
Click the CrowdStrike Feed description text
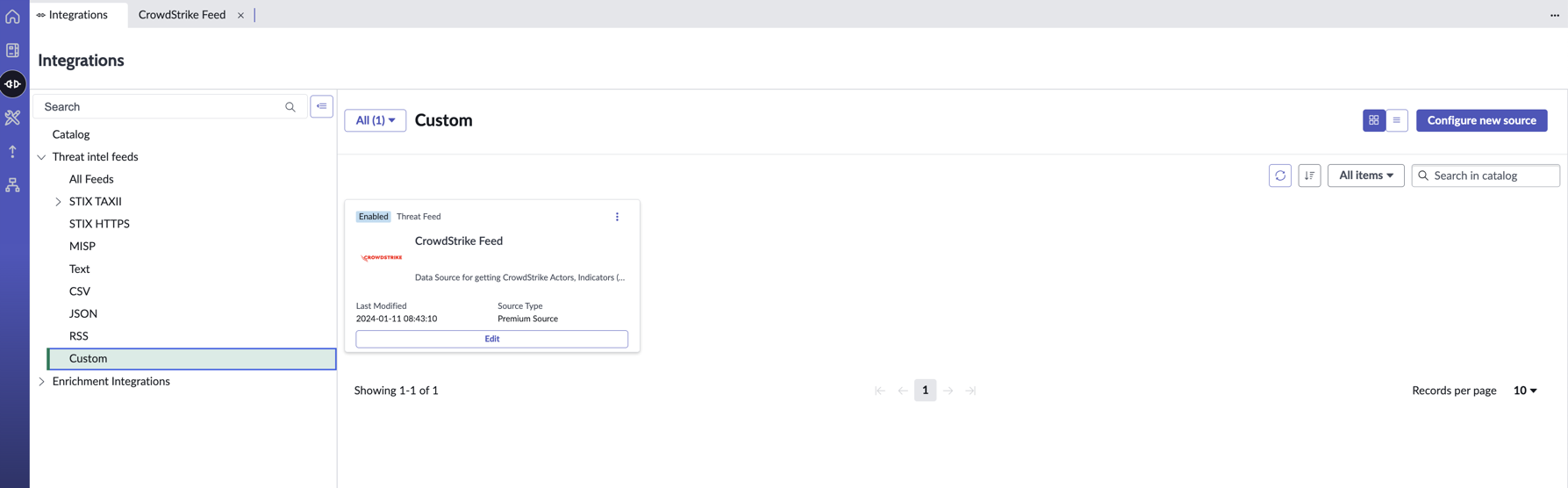click(519, 277)
